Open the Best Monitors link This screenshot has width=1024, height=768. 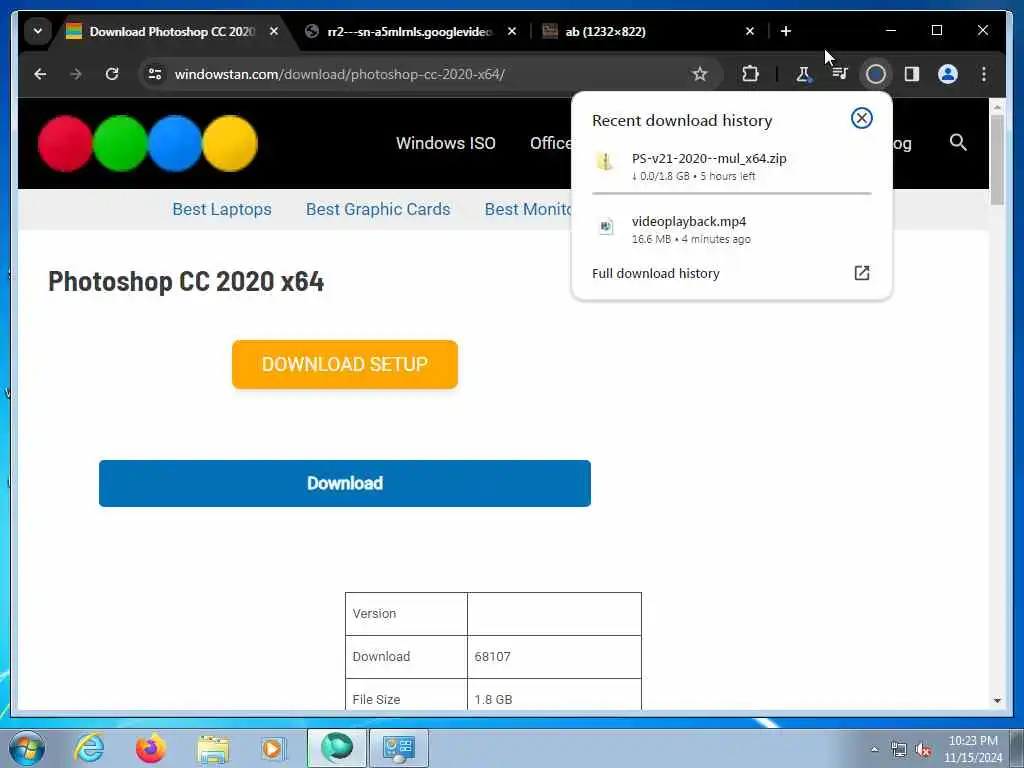[528, 209]
